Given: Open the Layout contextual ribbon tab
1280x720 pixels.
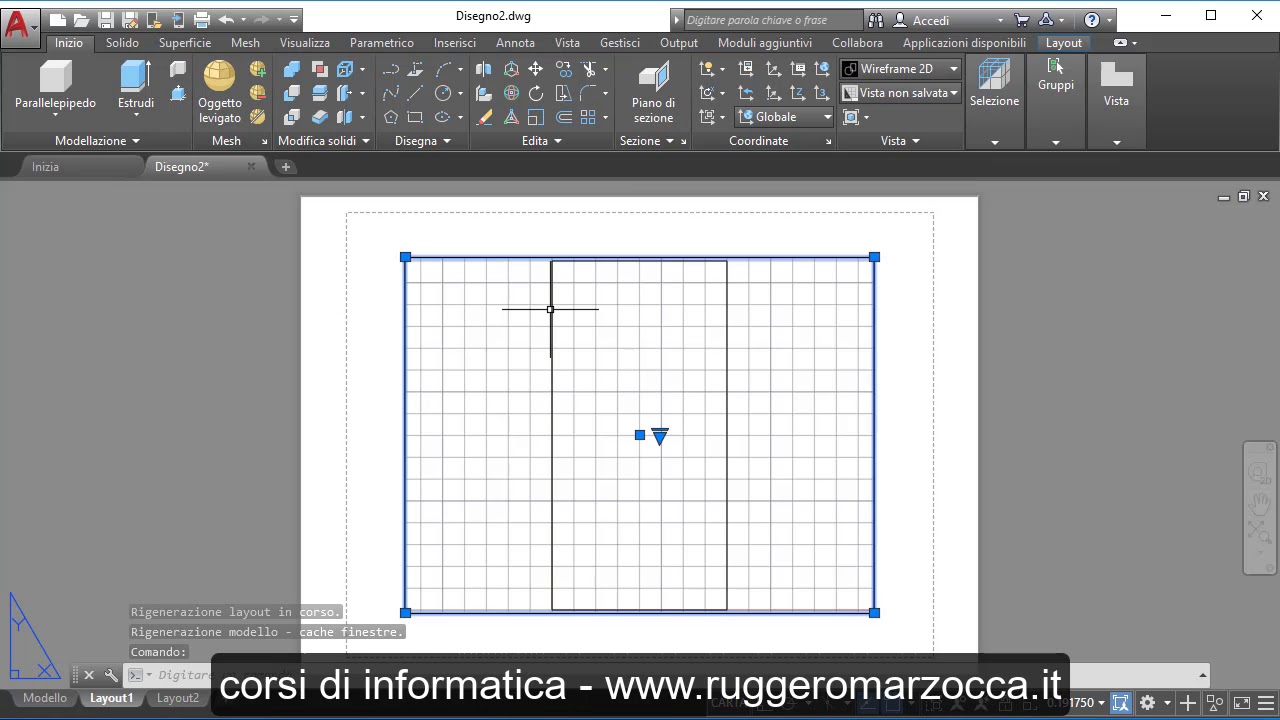Looking at the screenshot, I should [1064, 43].
